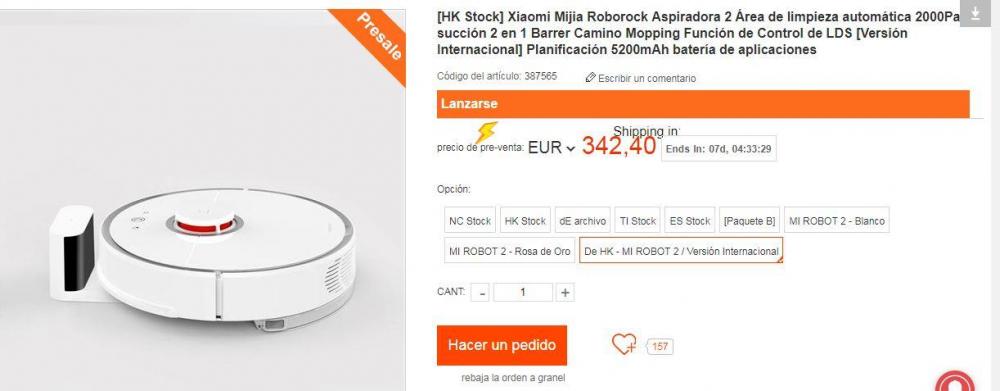Open rebaja la orden a granel link
This screenshot has height=391, width=1000.
pos(513,378)
